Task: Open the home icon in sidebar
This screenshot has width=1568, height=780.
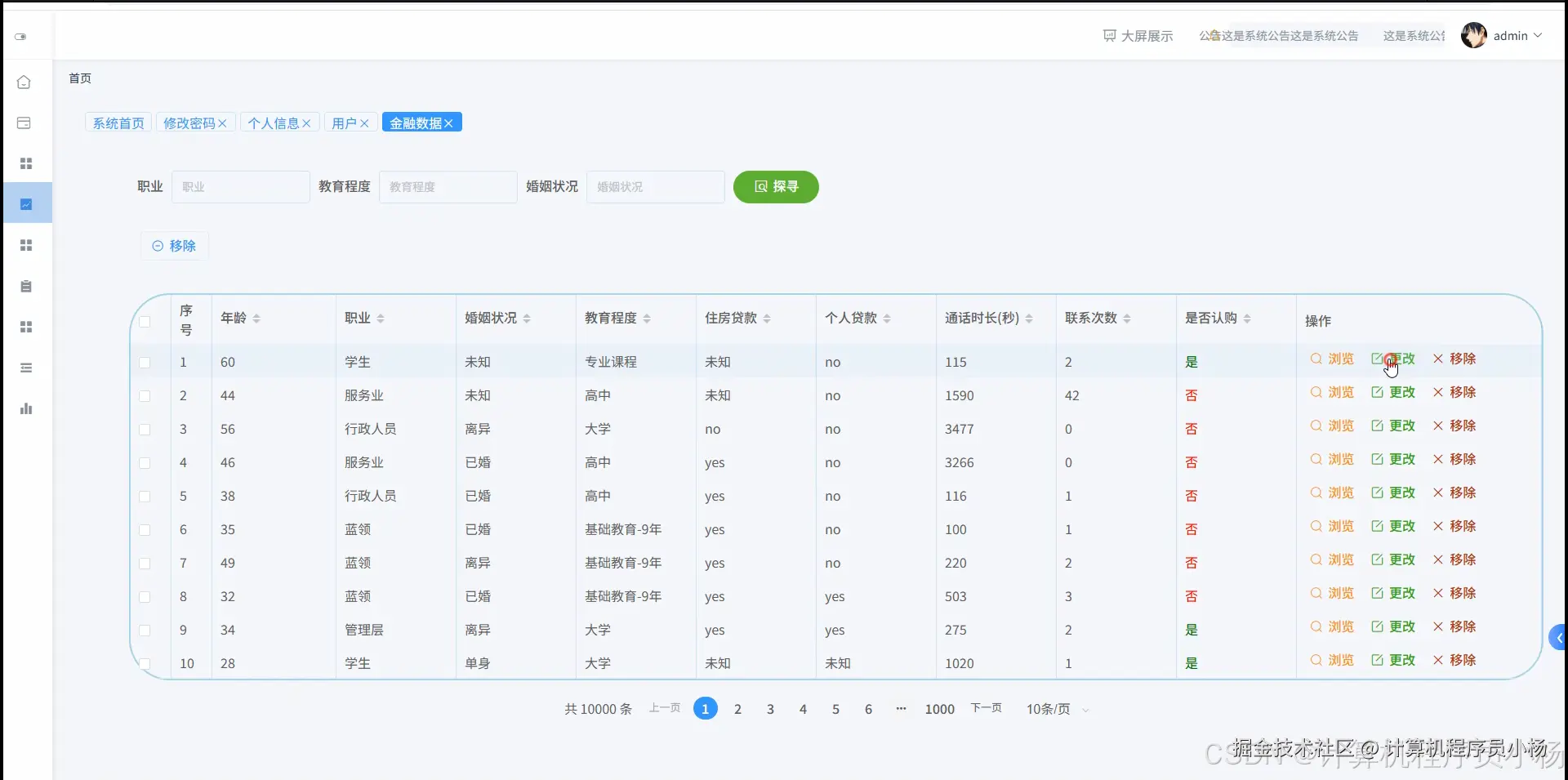Action: [x=24, y=82]
